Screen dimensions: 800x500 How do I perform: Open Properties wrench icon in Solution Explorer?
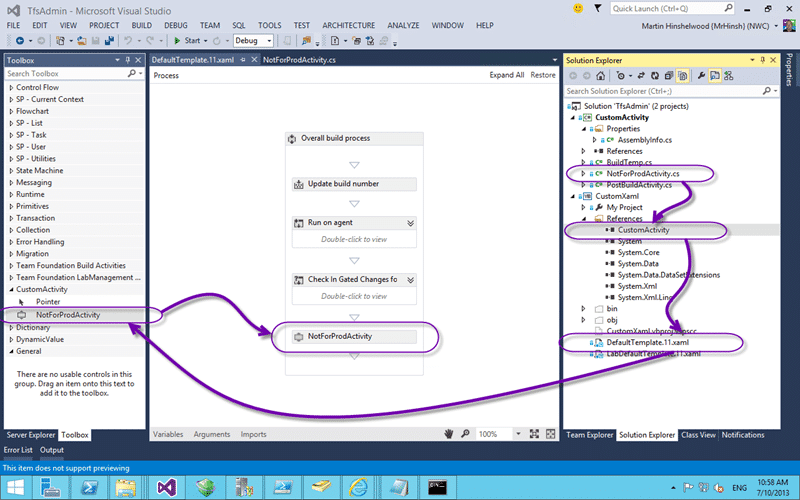coord(701,76)
